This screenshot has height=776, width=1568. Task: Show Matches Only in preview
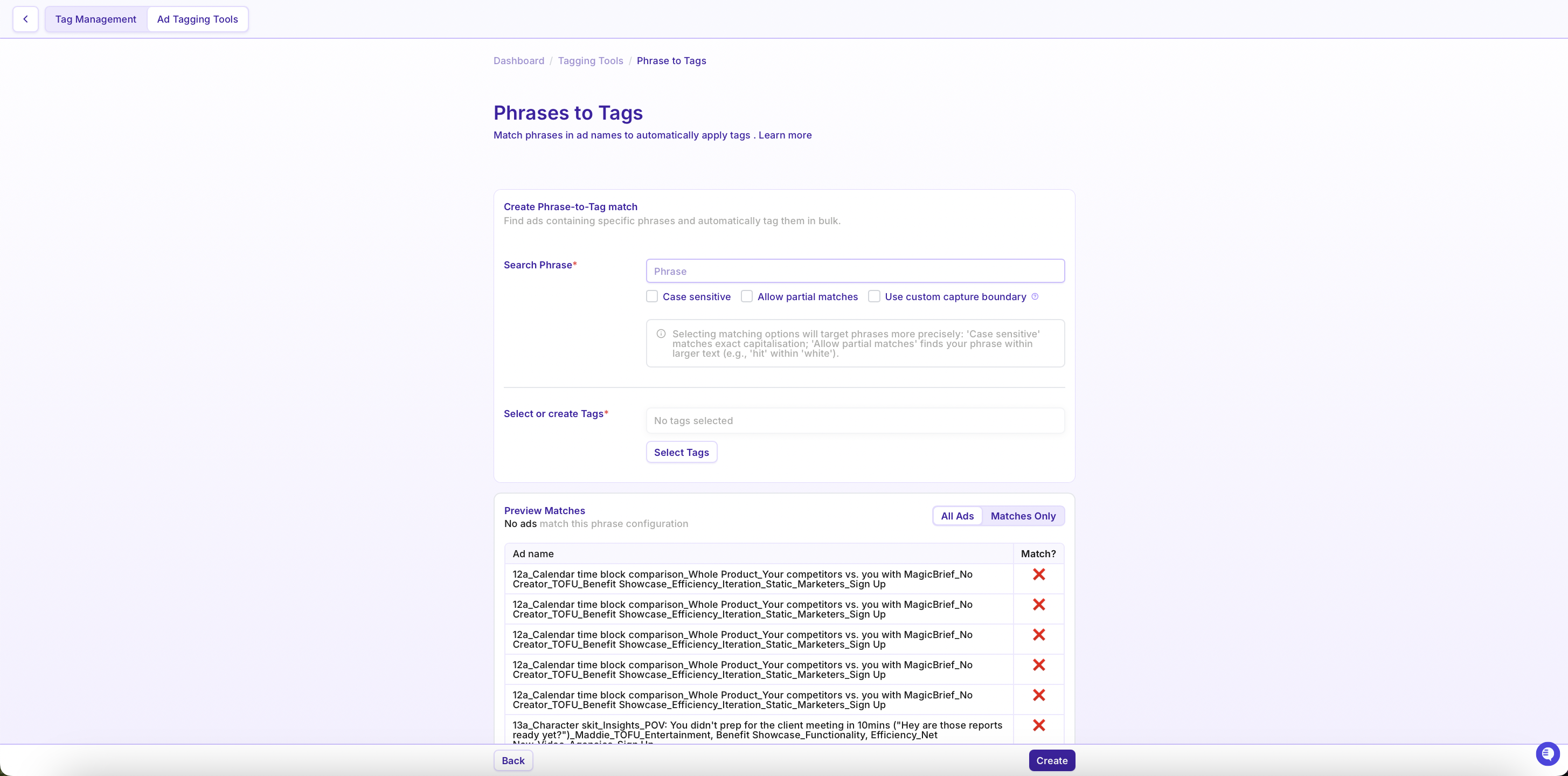(1023, 516)
